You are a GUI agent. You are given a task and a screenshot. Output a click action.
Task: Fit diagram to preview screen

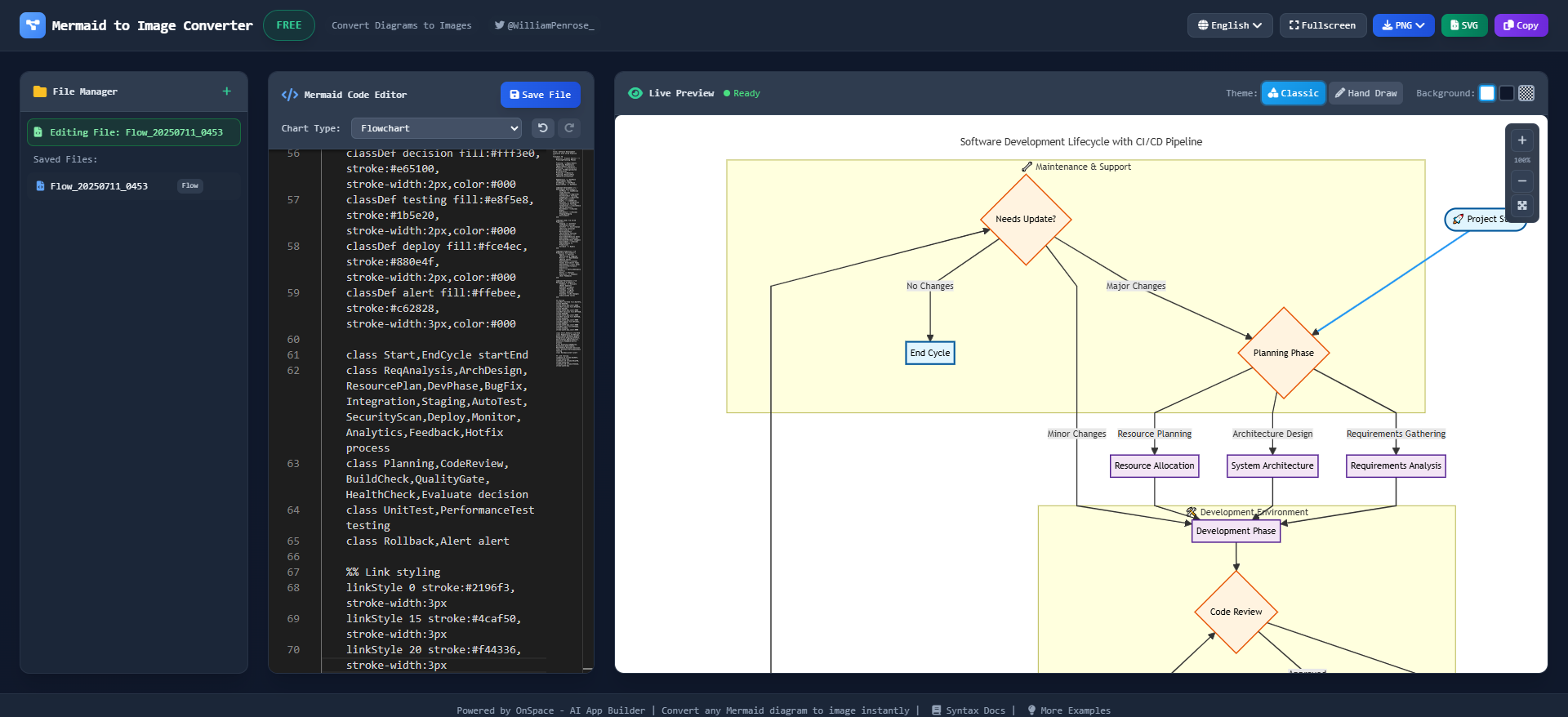tap(1522, 206)
